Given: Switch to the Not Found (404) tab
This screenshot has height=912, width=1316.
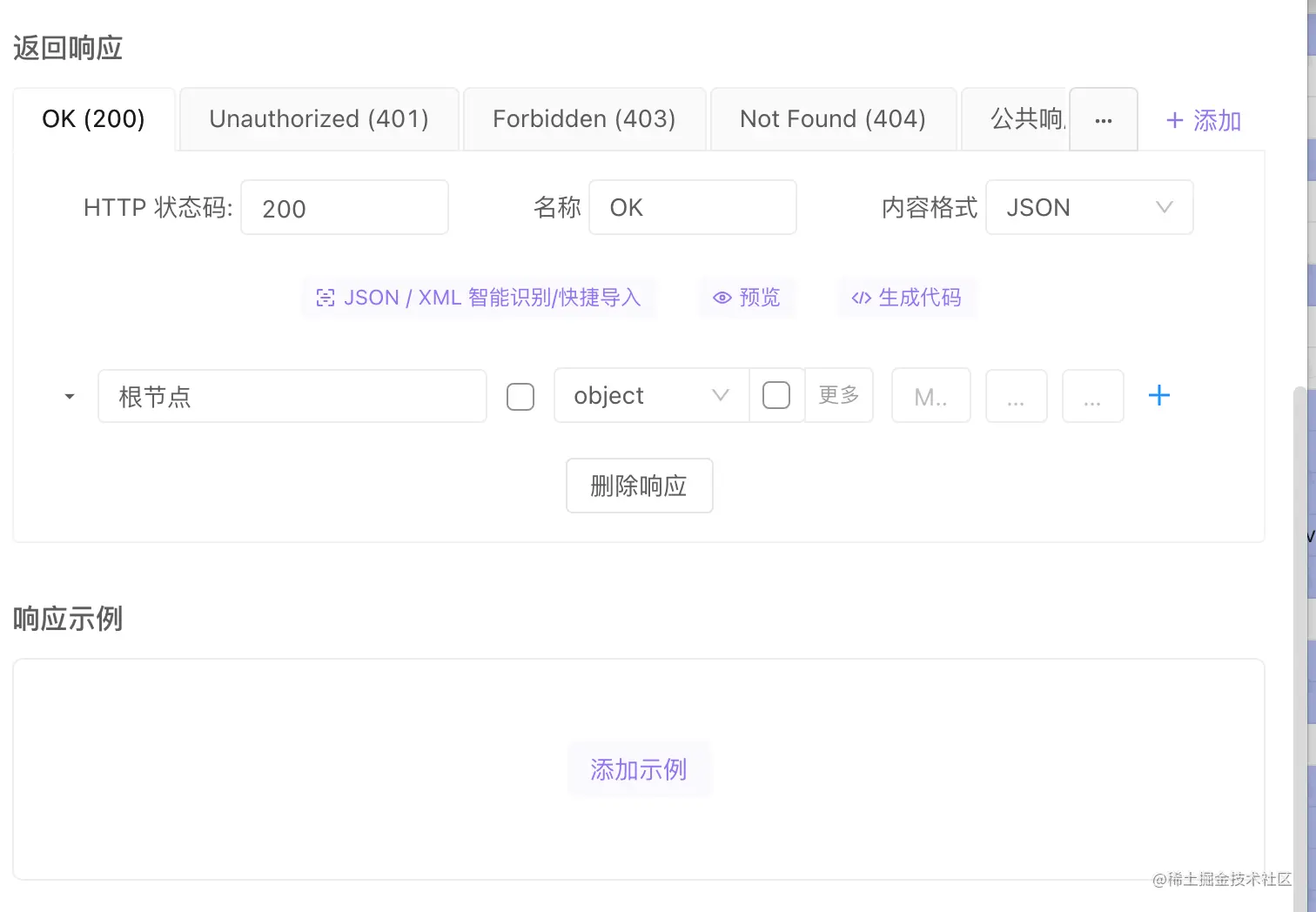Looking at the screenshot, I should click(834, 119).
